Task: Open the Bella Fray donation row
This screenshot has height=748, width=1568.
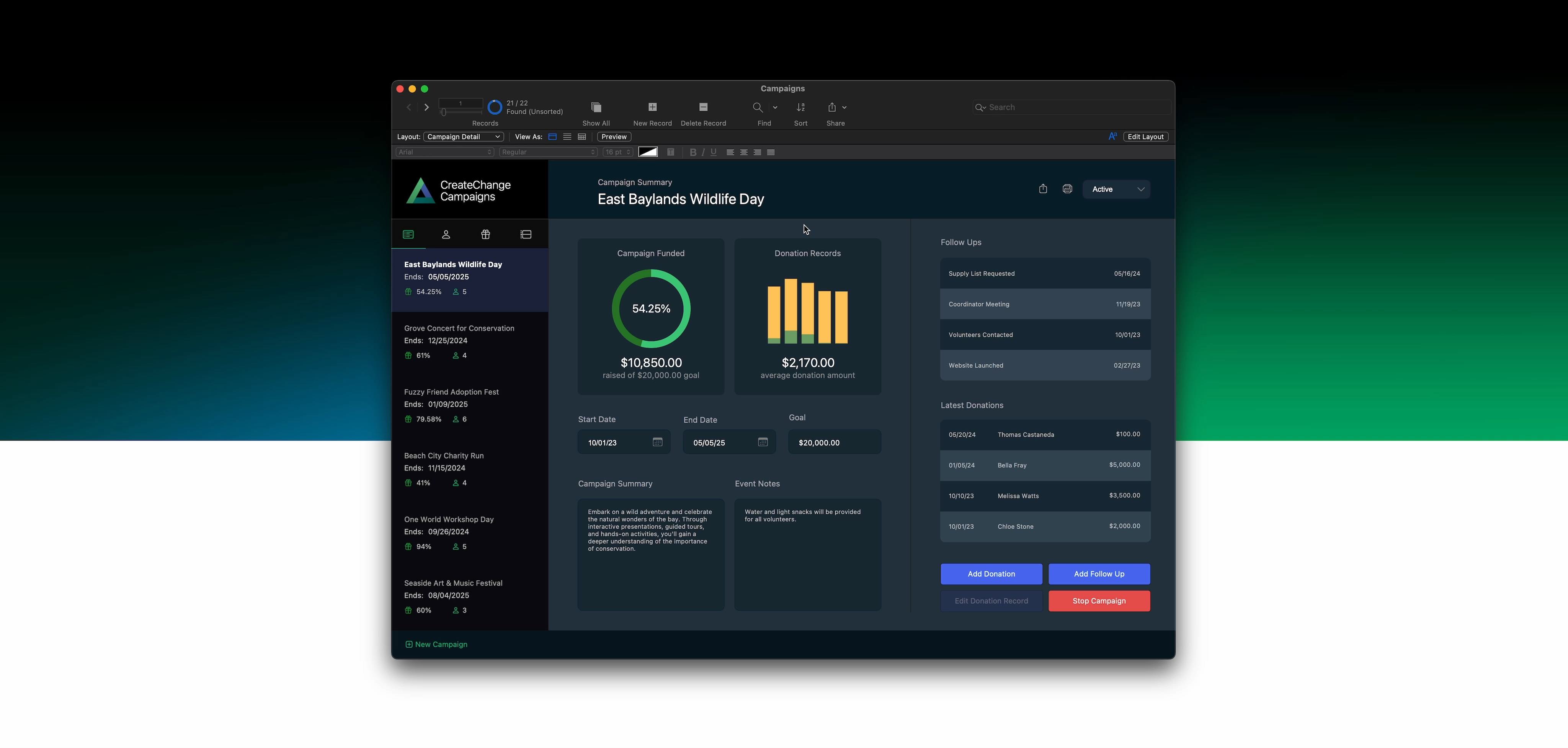Action: [x=1045, y=465]
